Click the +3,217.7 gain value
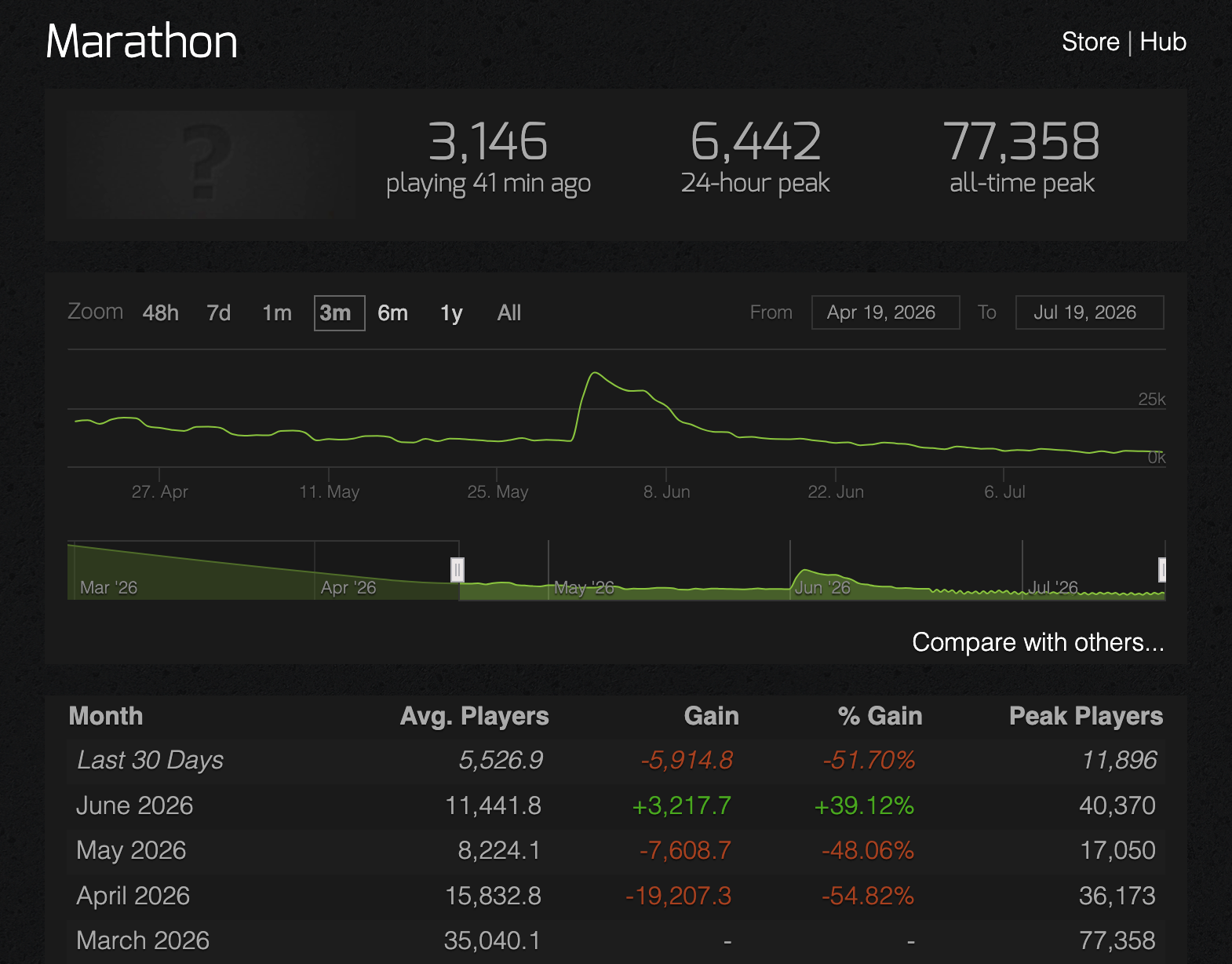 [682, 805]
